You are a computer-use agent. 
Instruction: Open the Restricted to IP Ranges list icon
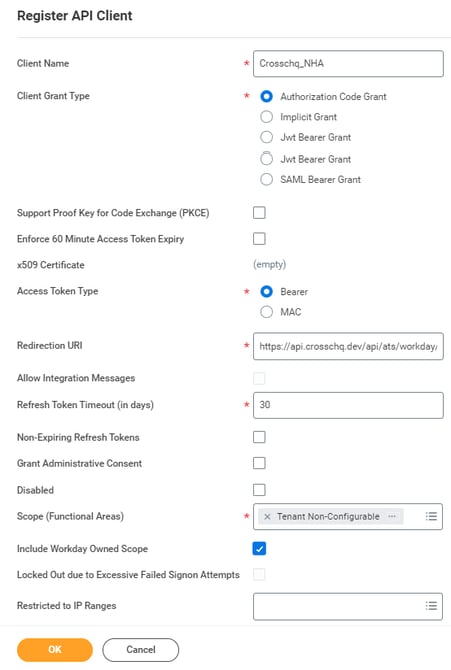click(431, 605)
